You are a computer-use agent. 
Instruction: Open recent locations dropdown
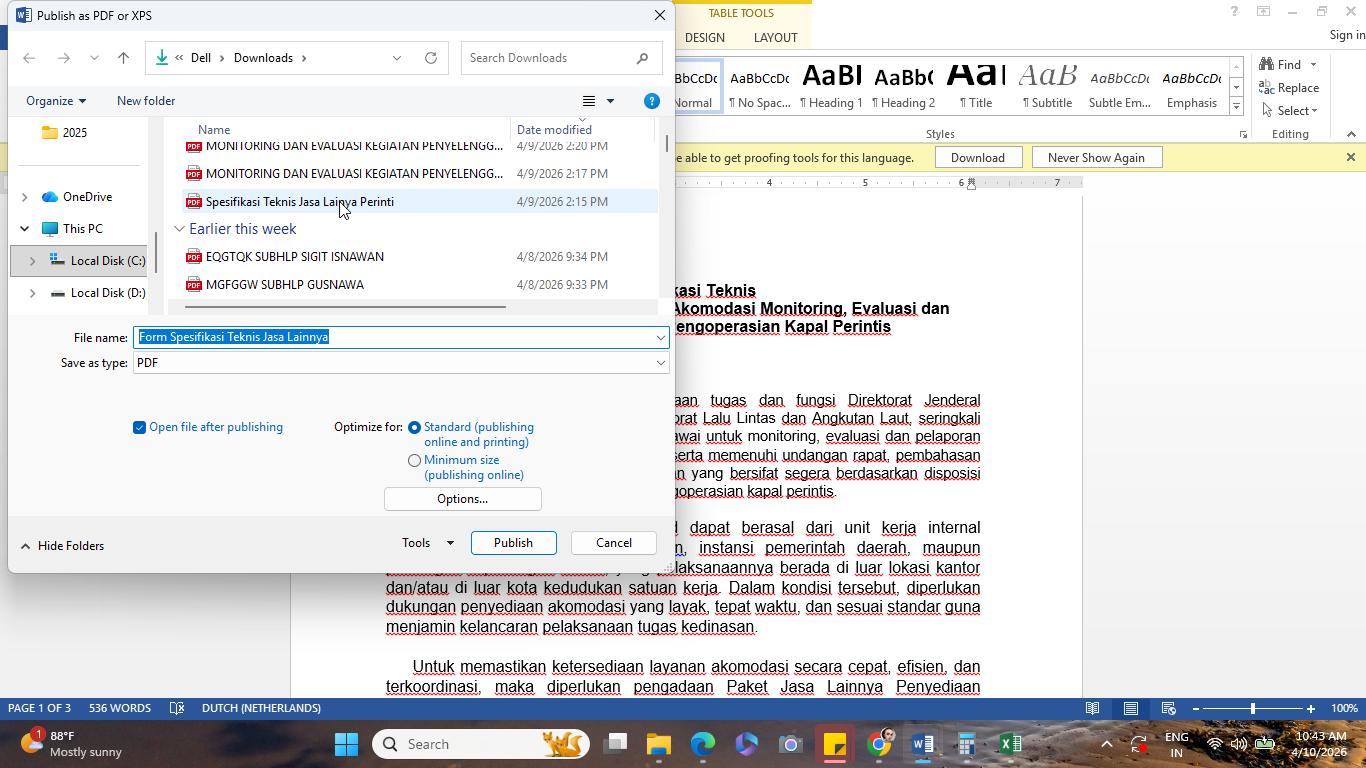94,58
